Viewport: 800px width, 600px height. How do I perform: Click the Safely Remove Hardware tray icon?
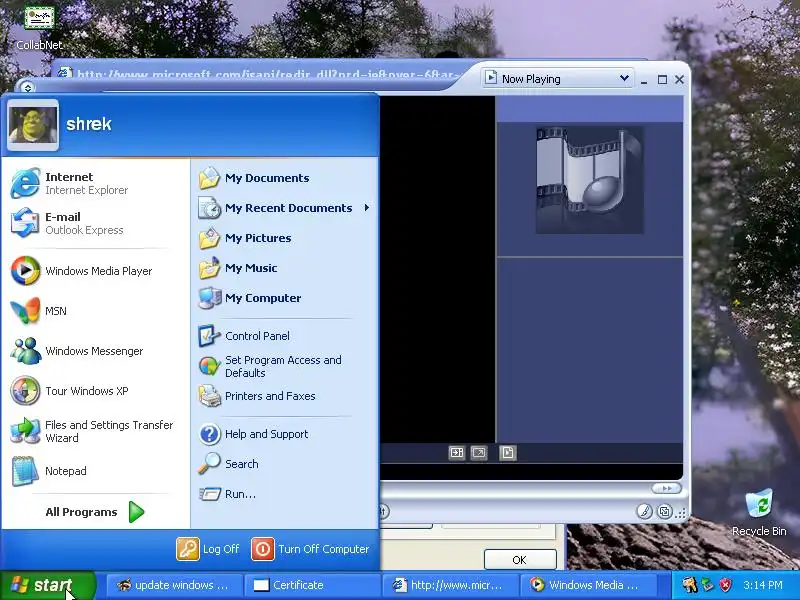[x=708, y=585]
